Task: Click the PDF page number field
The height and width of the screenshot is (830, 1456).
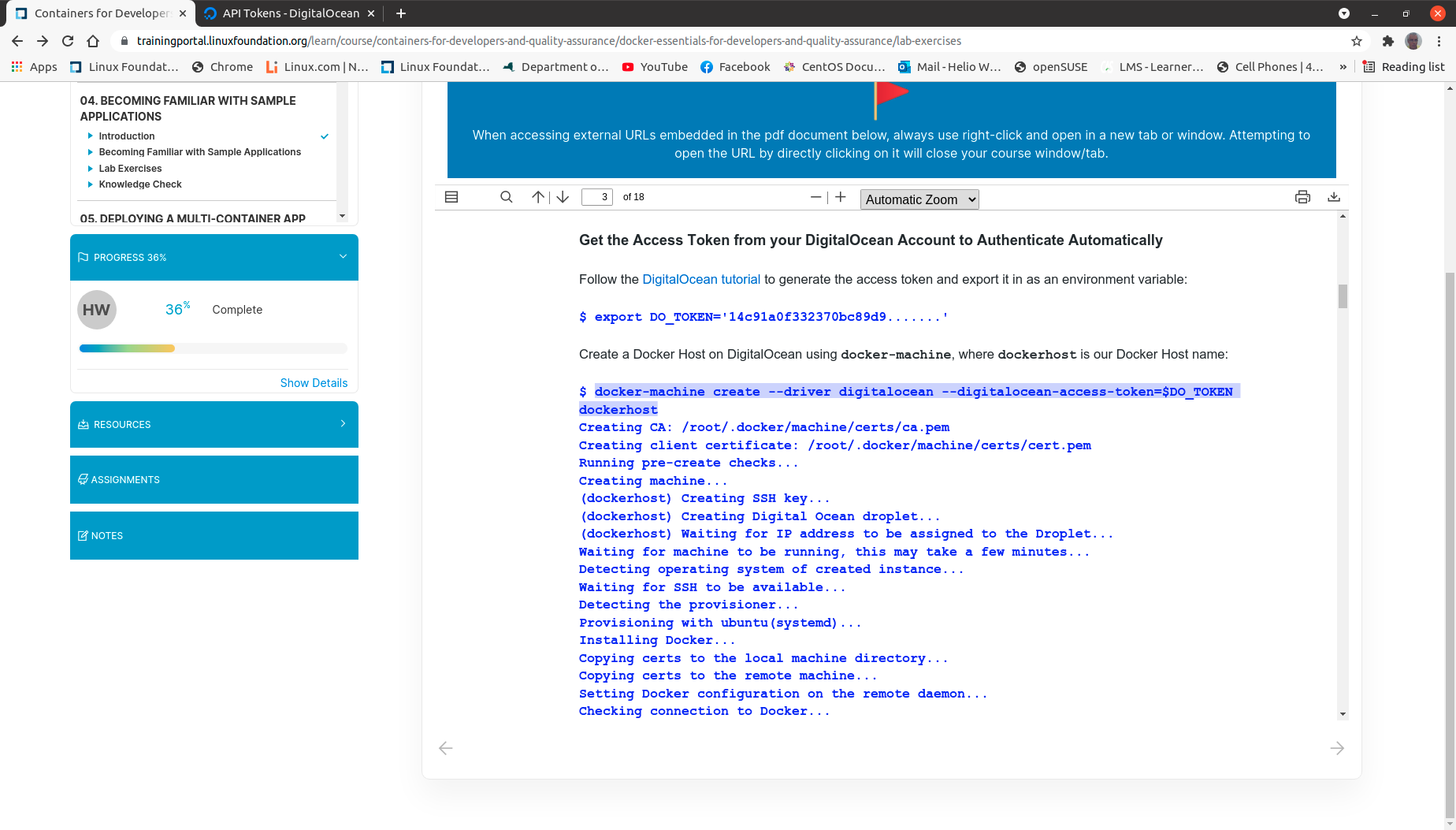Action: point(597,197)
